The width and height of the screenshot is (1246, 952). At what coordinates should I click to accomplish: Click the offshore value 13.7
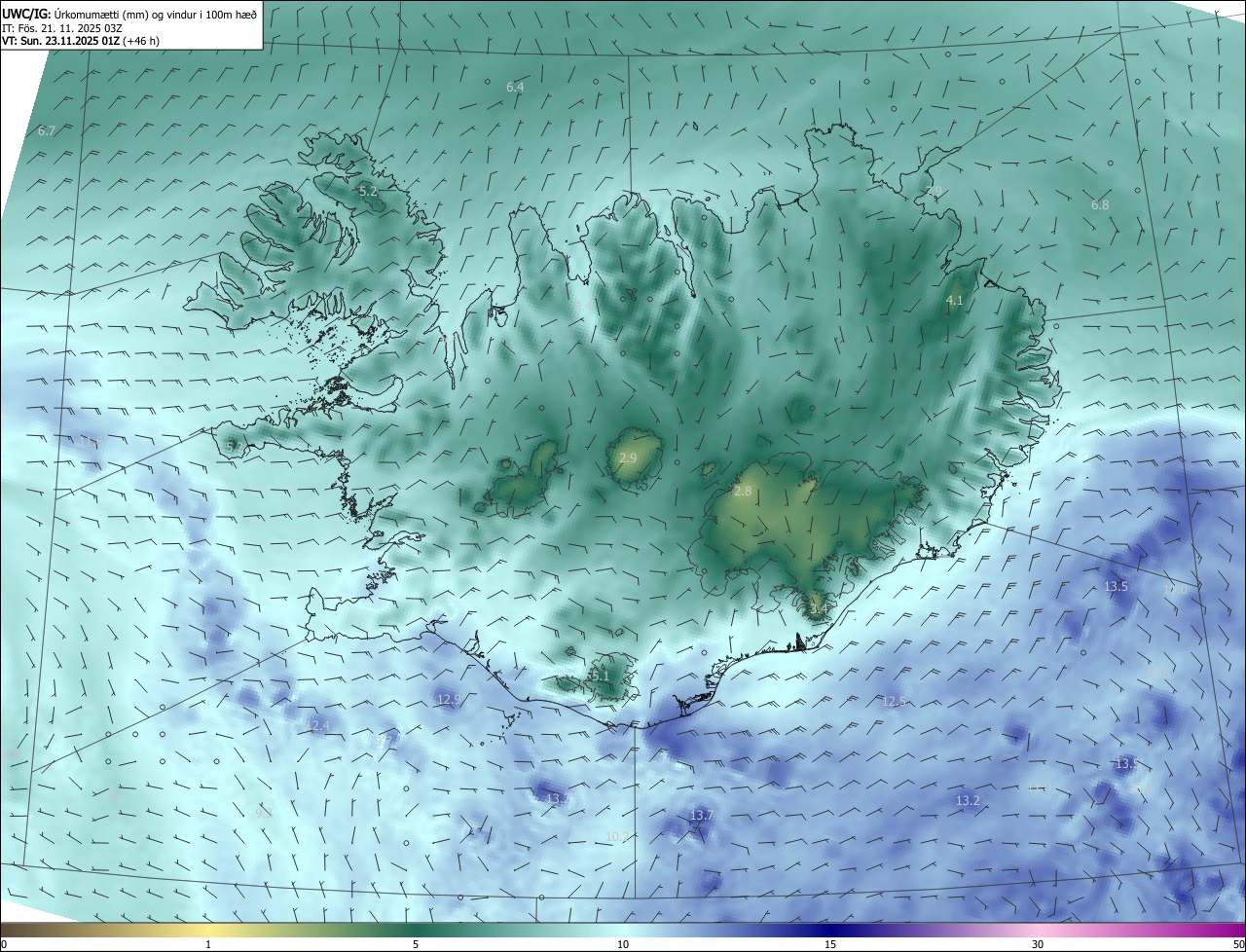[701, 816]
